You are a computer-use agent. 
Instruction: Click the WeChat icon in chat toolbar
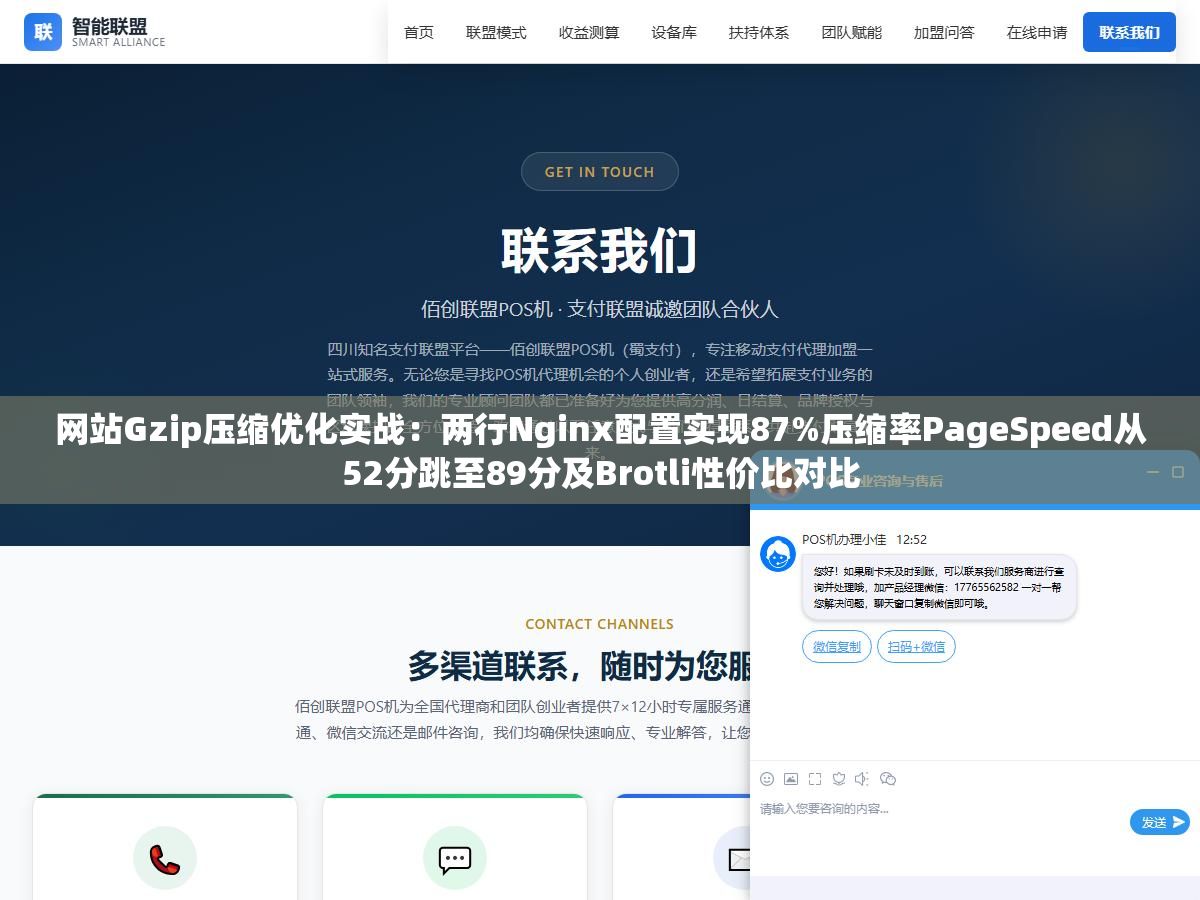tap(887, 779)
